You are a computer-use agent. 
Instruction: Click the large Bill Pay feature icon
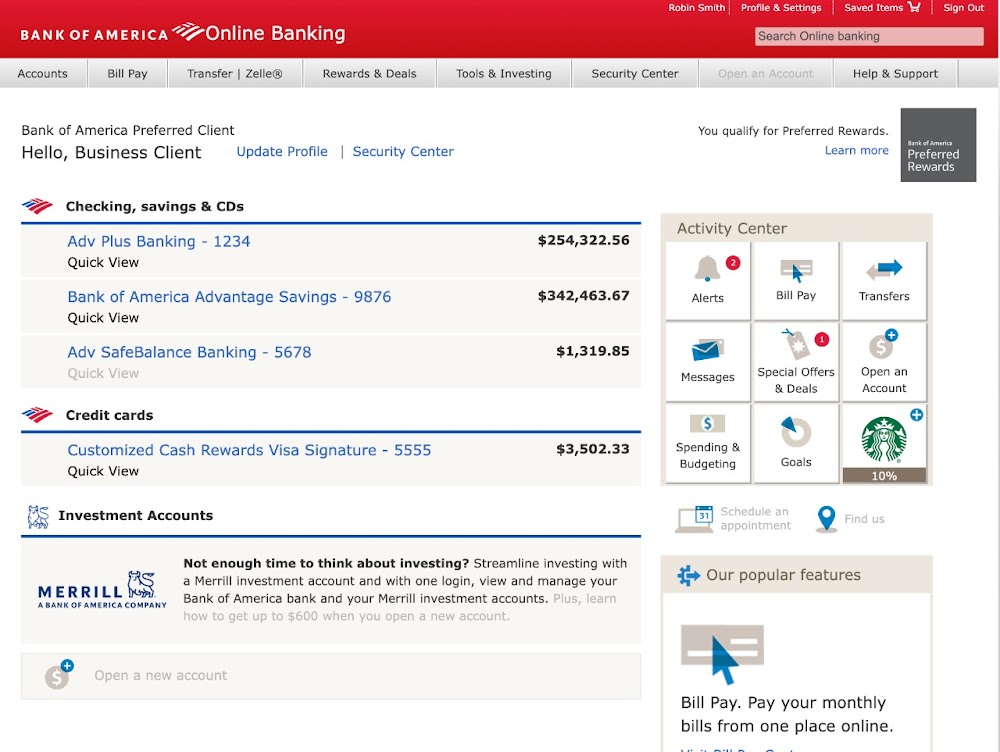click(723, 654)
